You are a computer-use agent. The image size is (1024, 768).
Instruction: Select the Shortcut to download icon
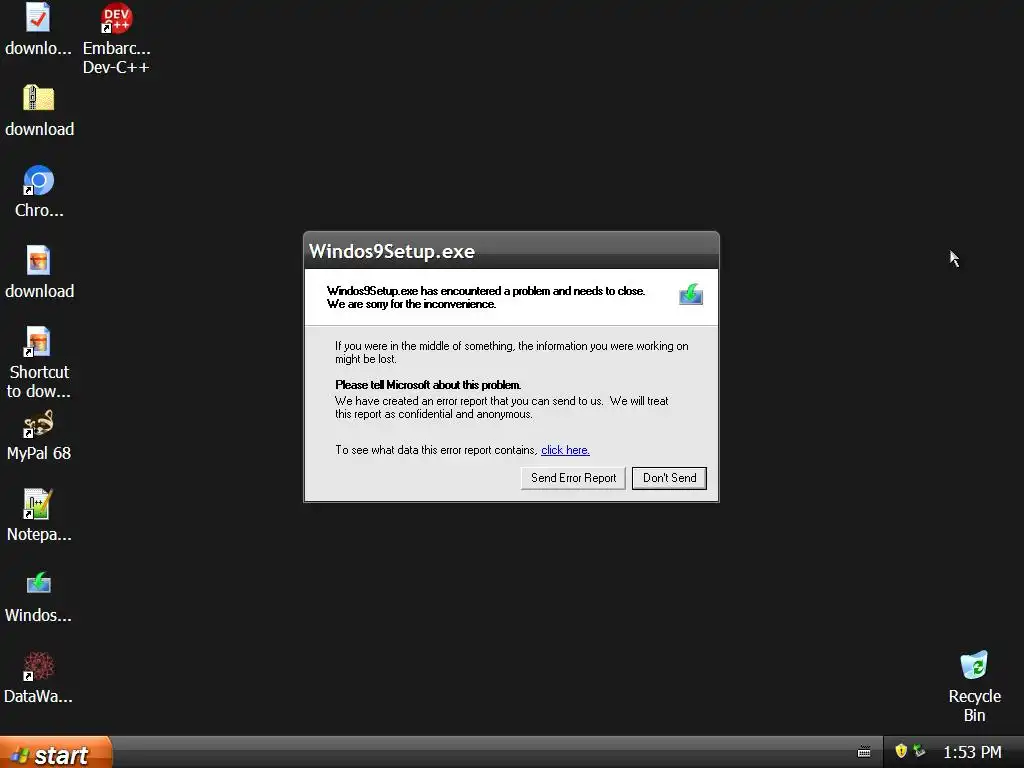point(38,342)
